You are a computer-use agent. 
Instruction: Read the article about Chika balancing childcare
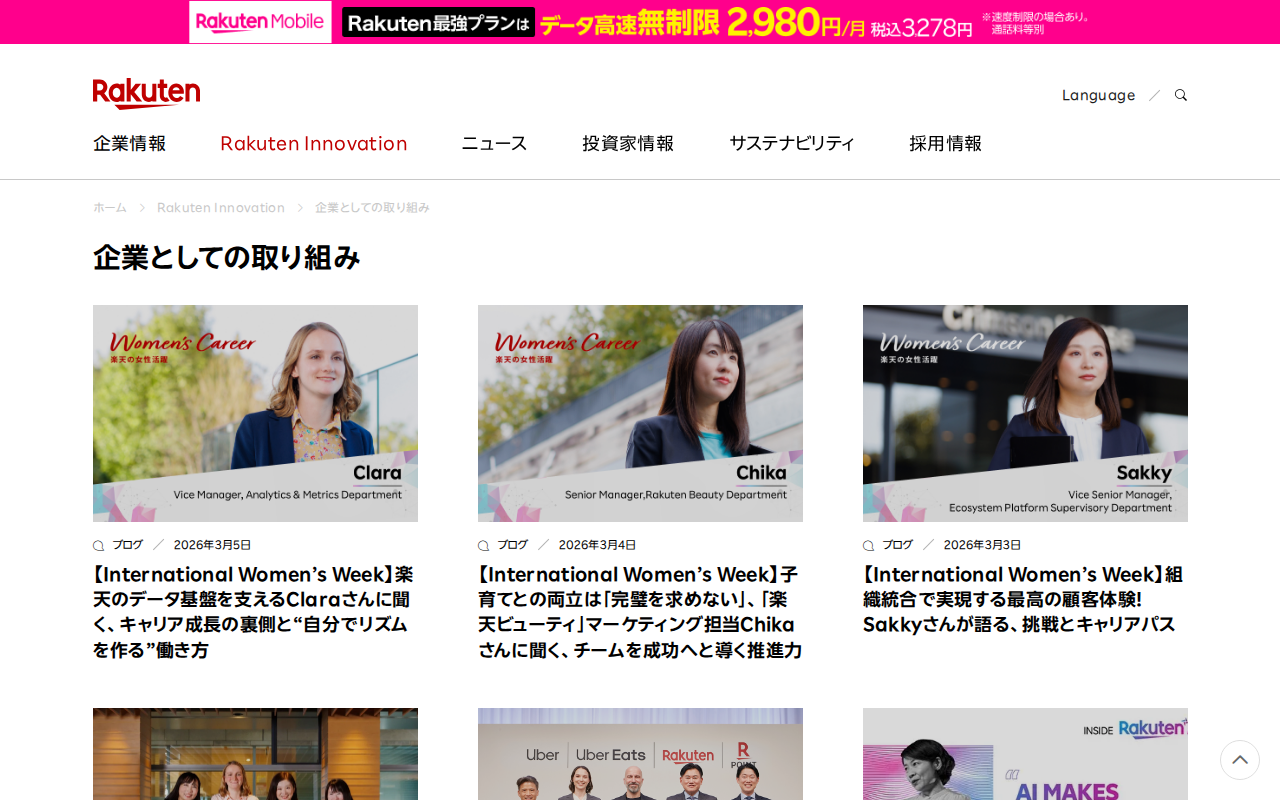(640, 612)
